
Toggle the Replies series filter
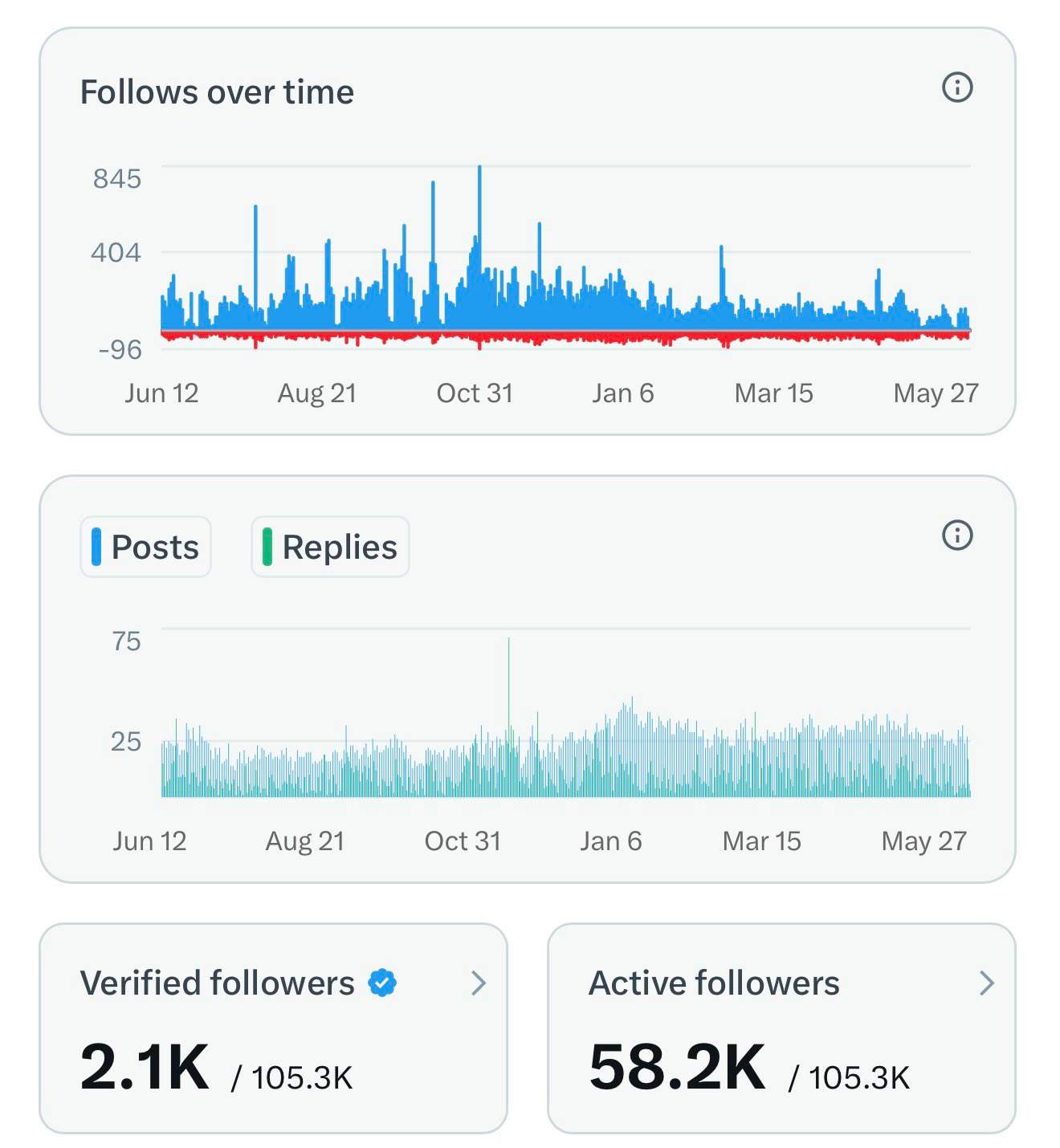330,547
